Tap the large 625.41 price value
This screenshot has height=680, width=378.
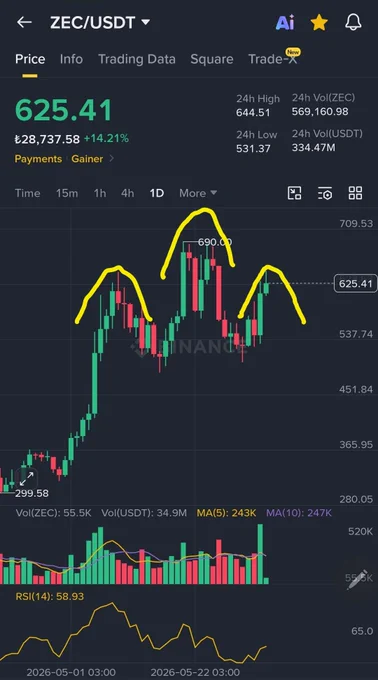(64, 110)
